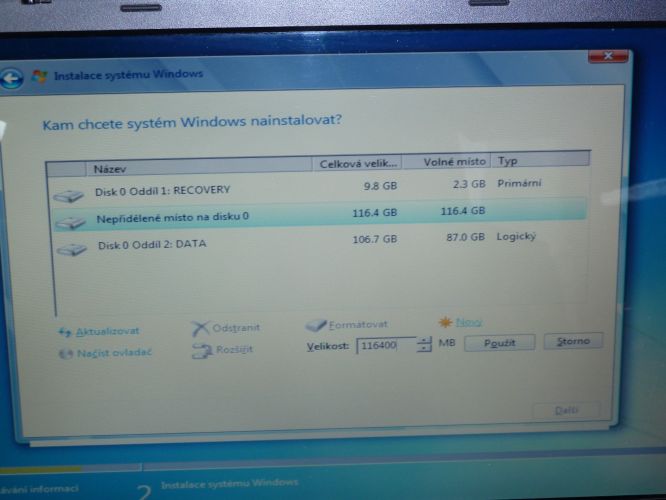
Task: Focus the Velikost size input field
Action: click(x=386, y=345)
